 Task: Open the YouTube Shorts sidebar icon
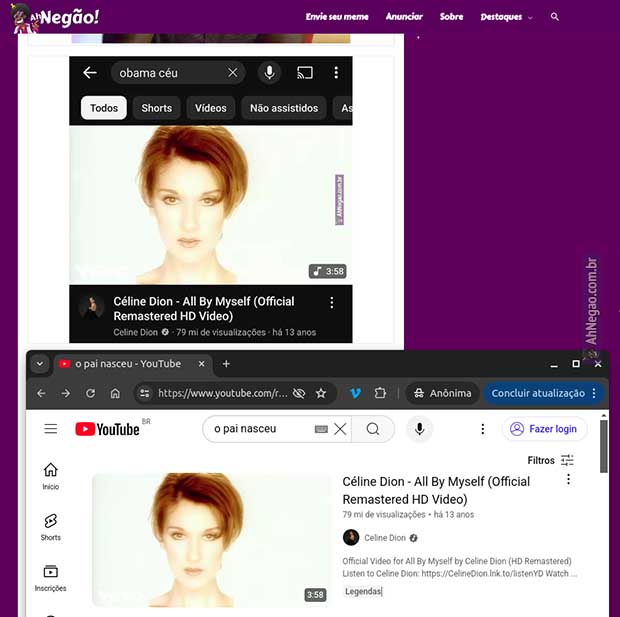(51, 526)
